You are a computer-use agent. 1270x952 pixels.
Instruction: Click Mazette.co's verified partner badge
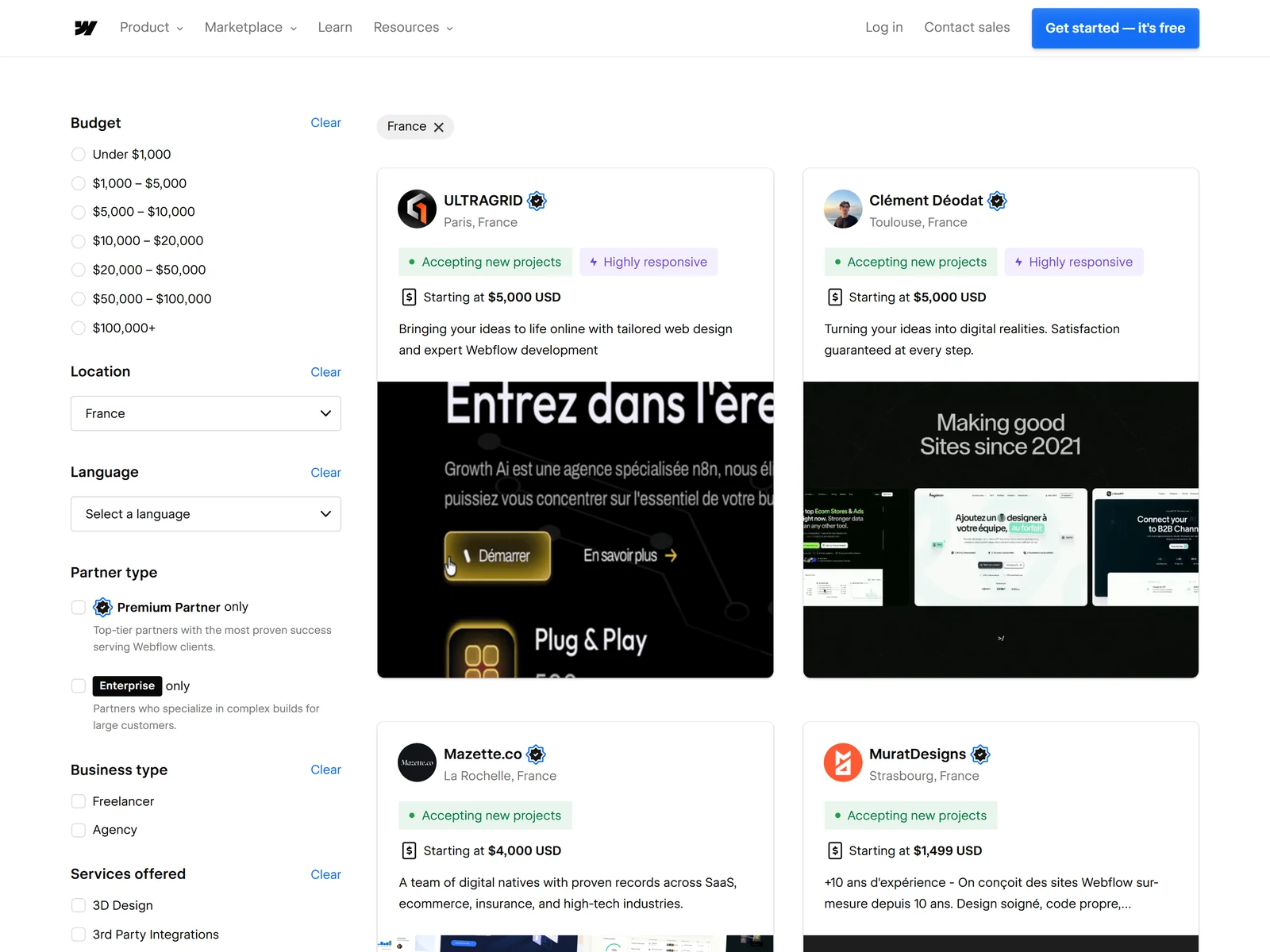coord(537,754)
